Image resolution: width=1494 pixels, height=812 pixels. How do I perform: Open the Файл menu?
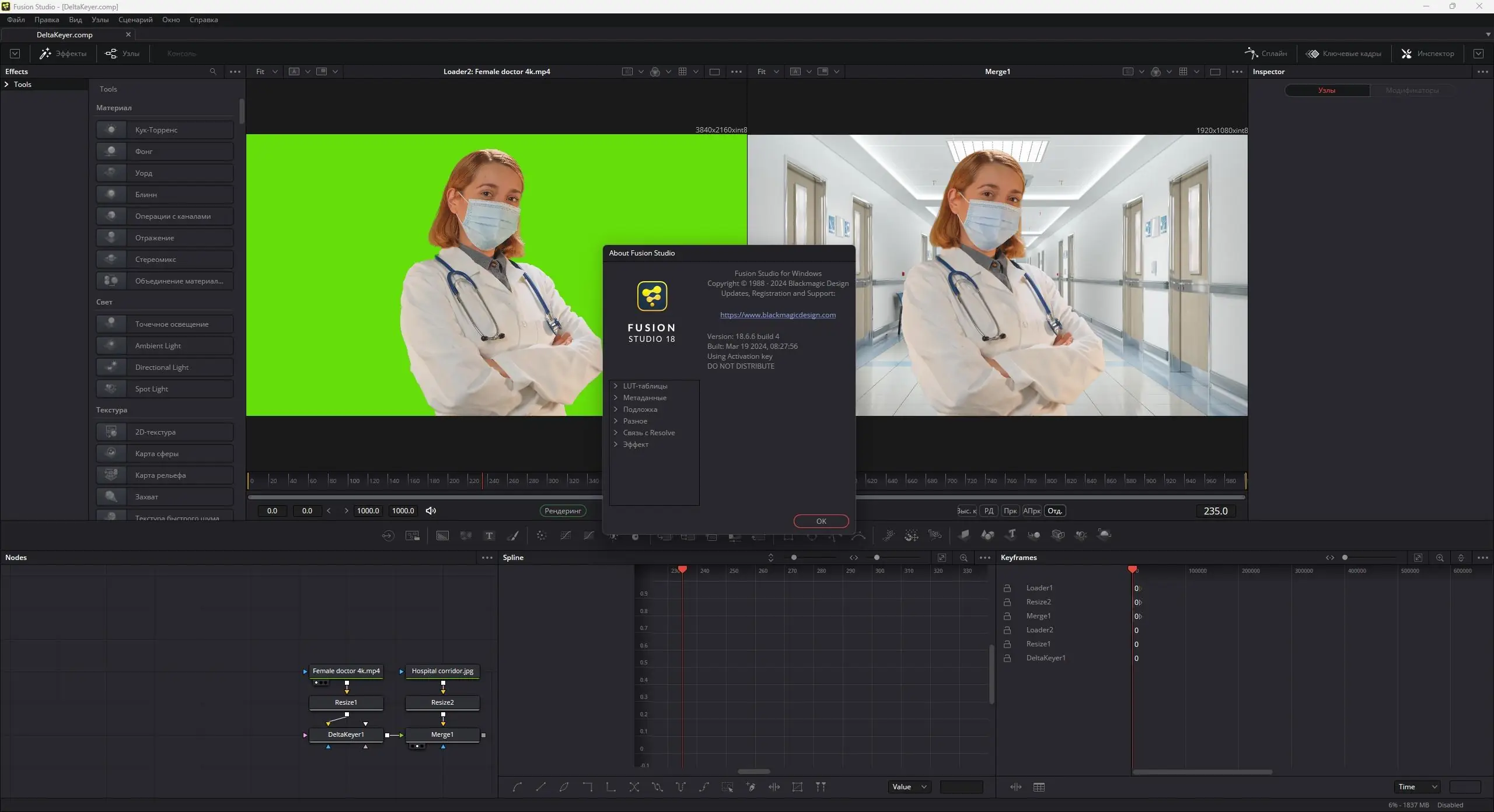15,19
